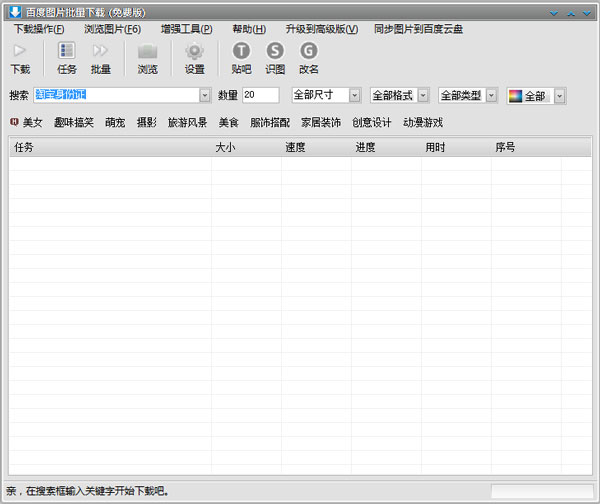This screenshot has height=504, width=600.
Task: Select the 摄影 category link
Action: pos(147,122)
